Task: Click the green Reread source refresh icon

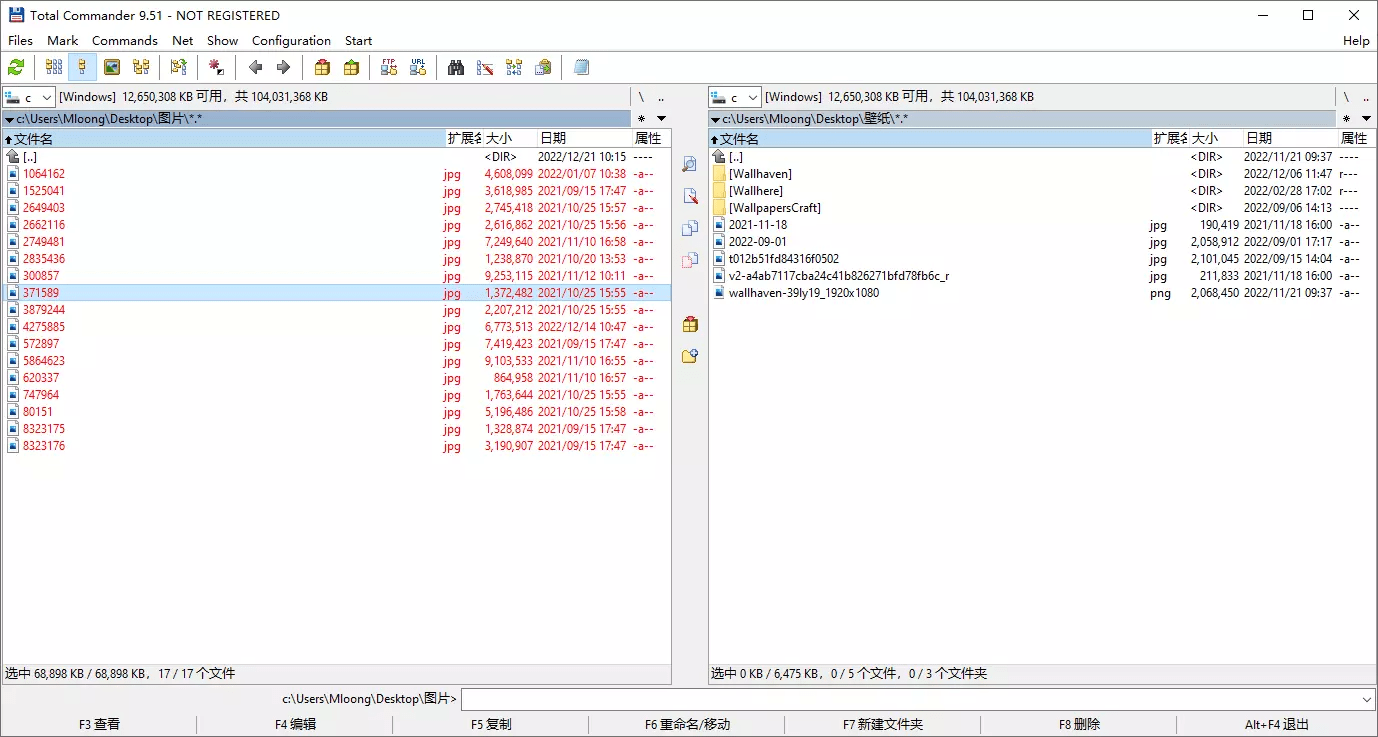Action: (16, 68)
